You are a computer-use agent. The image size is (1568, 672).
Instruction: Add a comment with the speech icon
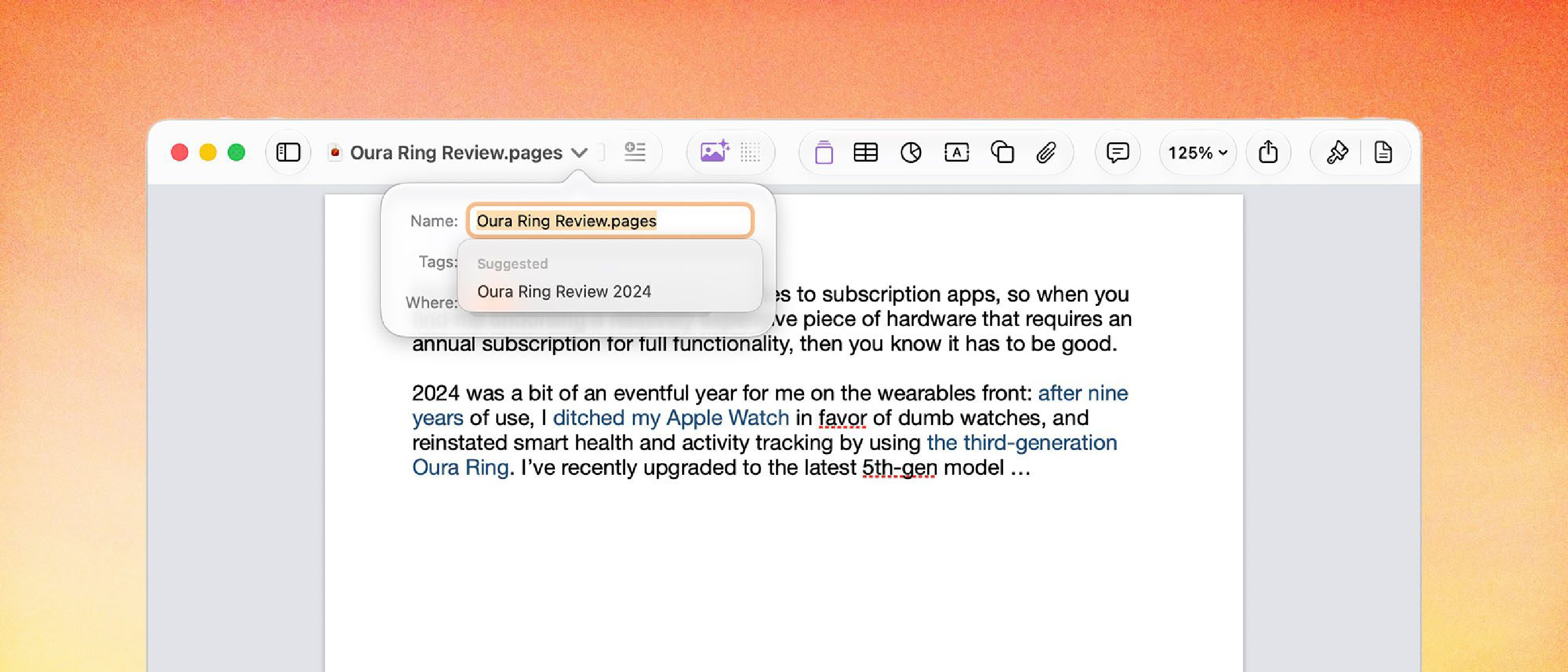(1118, 152)
